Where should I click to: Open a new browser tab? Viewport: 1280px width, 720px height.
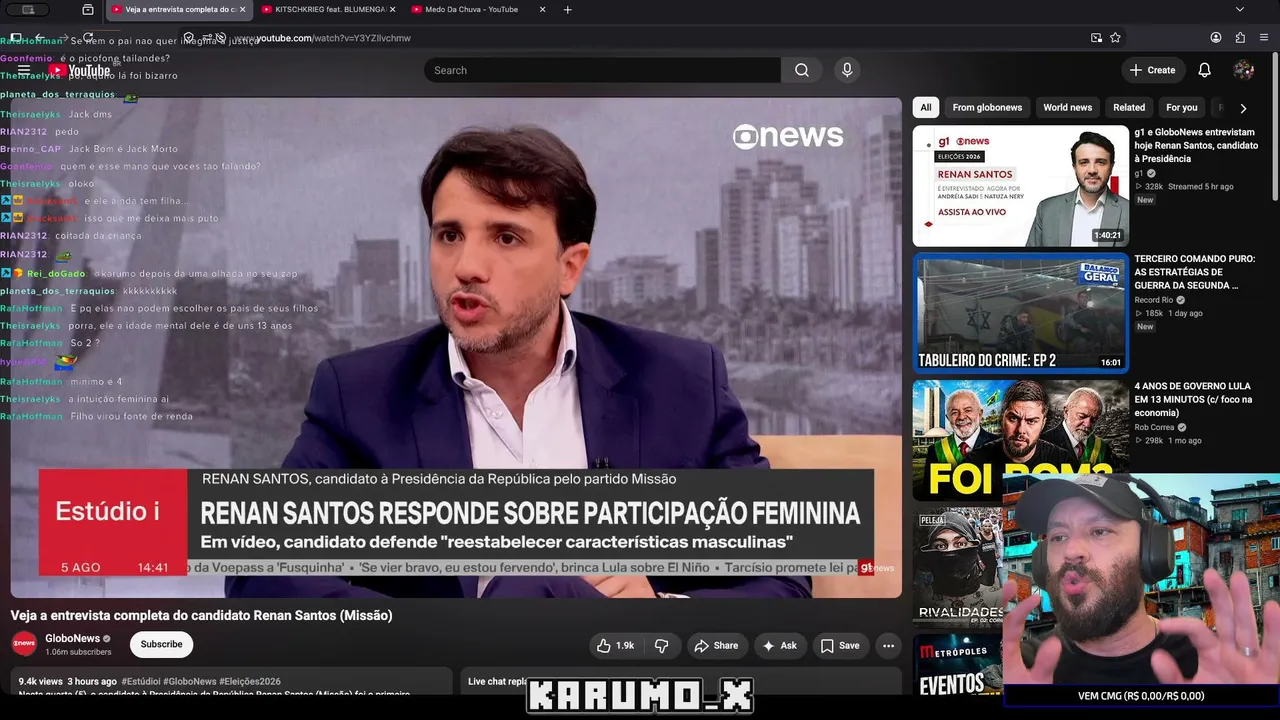(x=568, y=10)
